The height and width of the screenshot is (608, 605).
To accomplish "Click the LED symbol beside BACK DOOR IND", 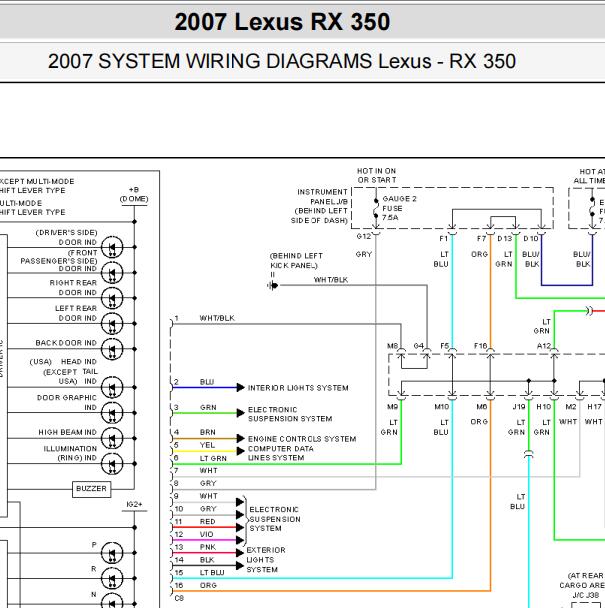I will [x=112, y=349].
